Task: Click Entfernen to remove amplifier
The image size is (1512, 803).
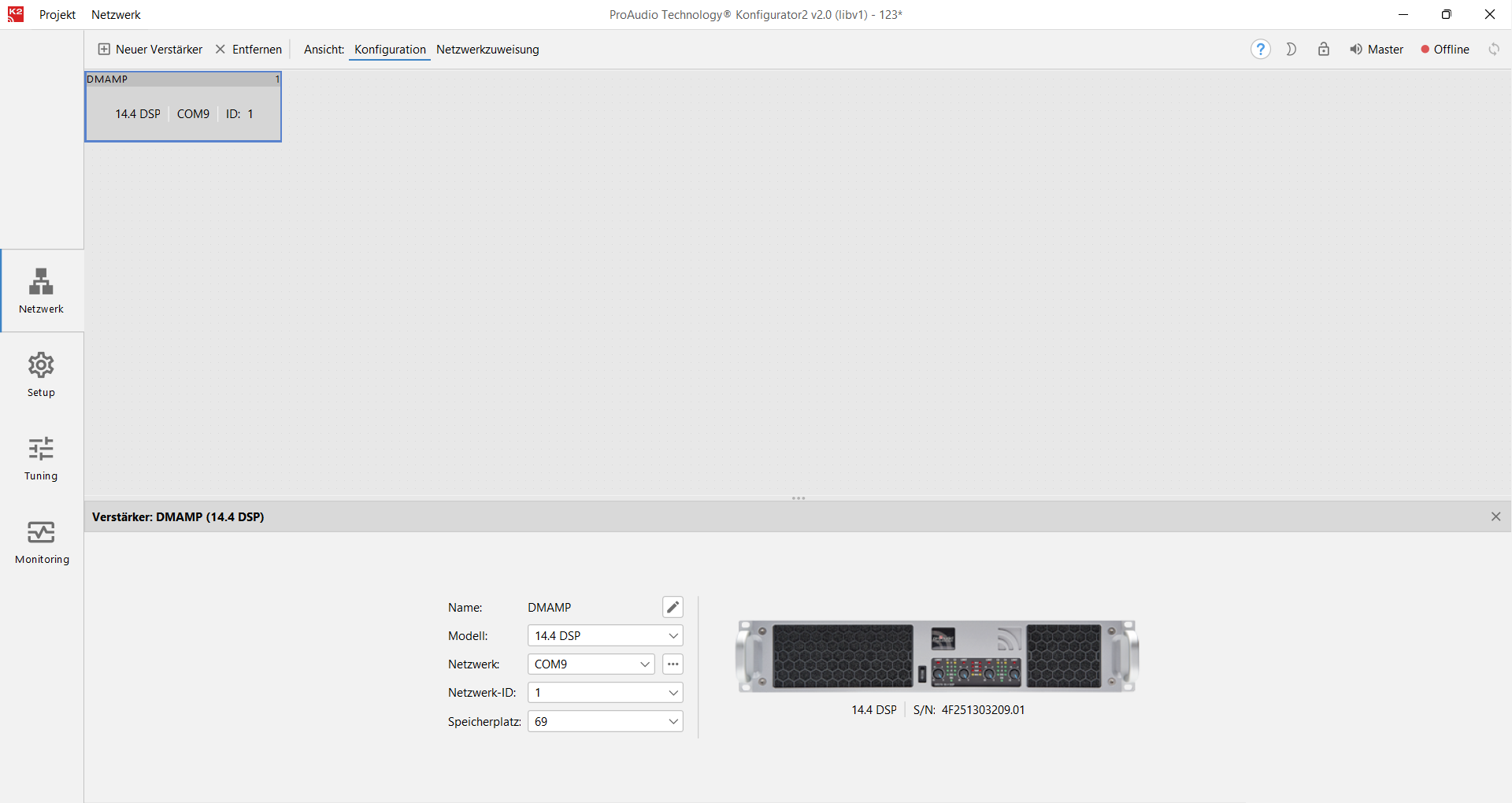Action: click(x=249, y=50)
